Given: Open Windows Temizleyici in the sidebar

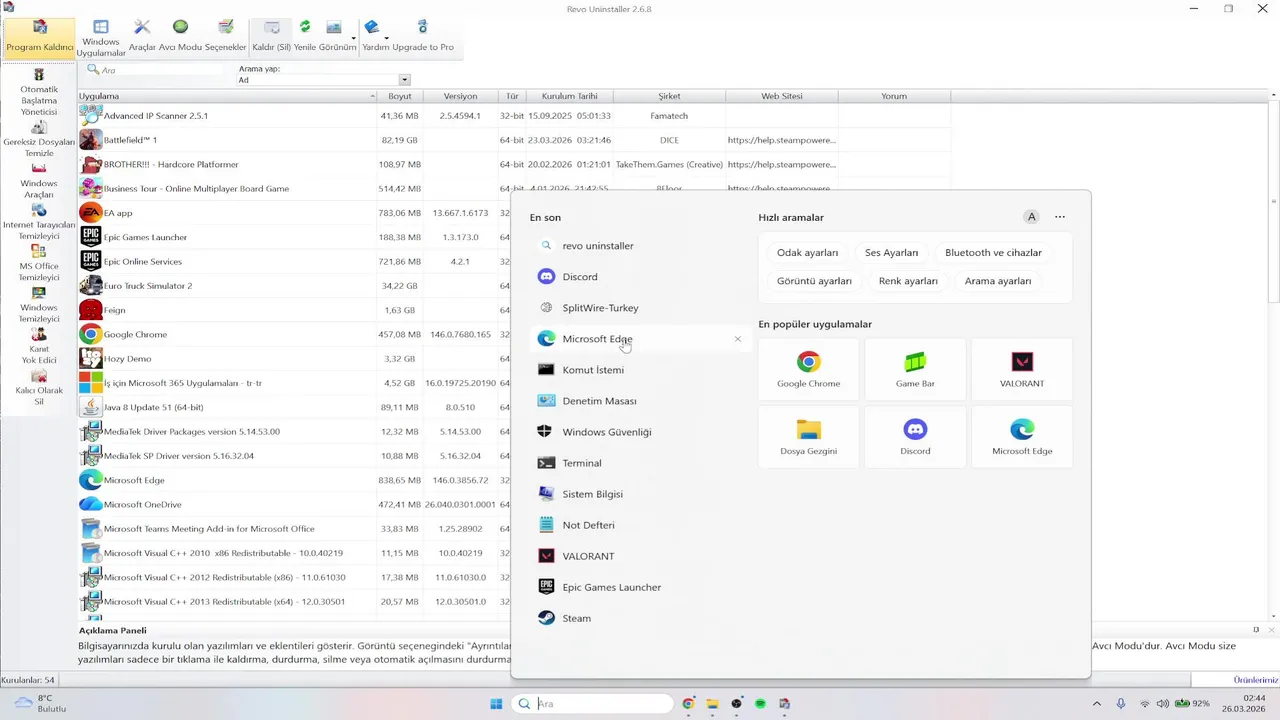Looking at the screenshot, I should 39,305.
